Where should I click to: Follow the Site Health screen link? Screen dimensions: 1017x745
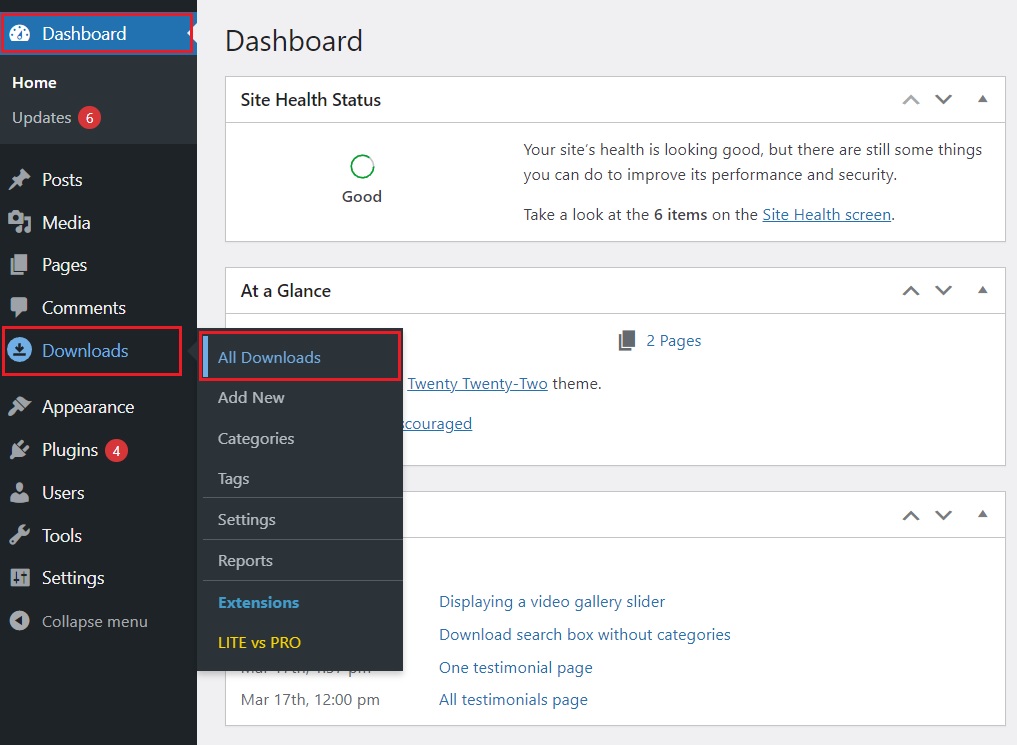coord(826,215)
